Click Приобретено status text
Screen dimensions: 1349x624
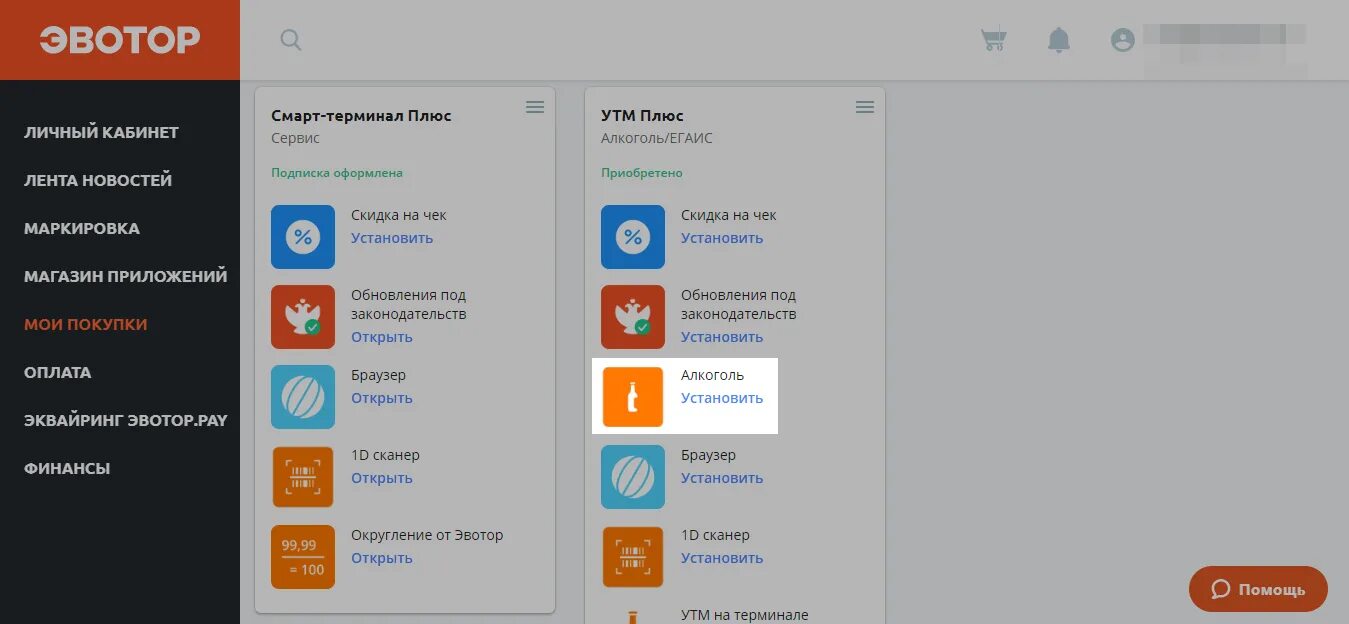[642, 173]
